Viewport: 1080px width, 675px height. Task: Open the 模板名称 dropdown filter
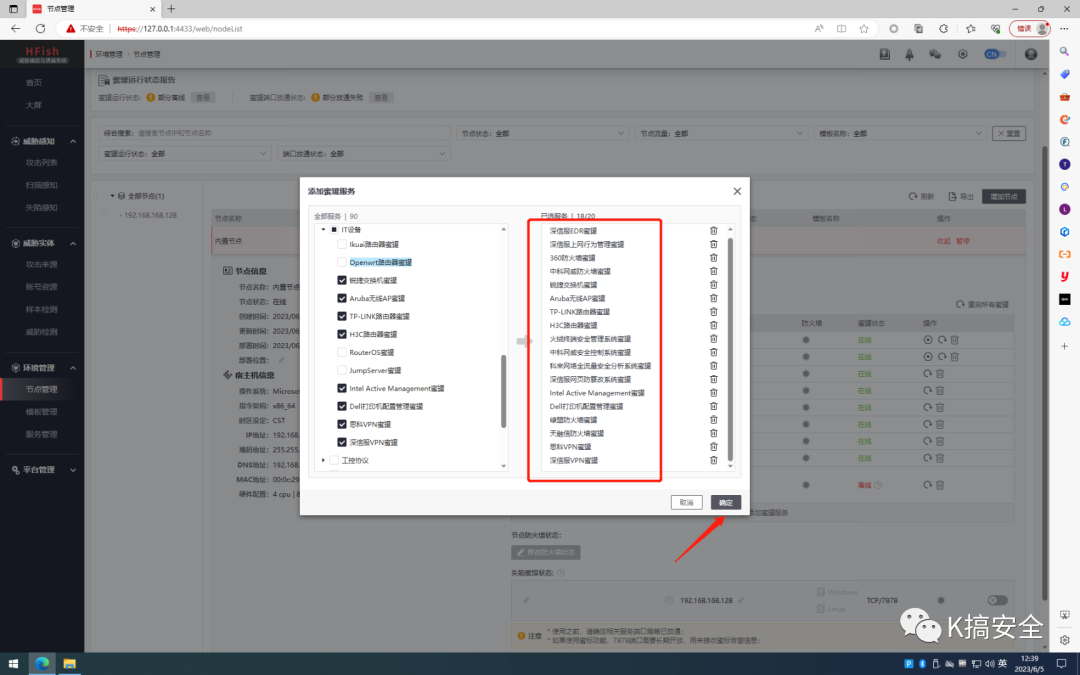(900, 134)
